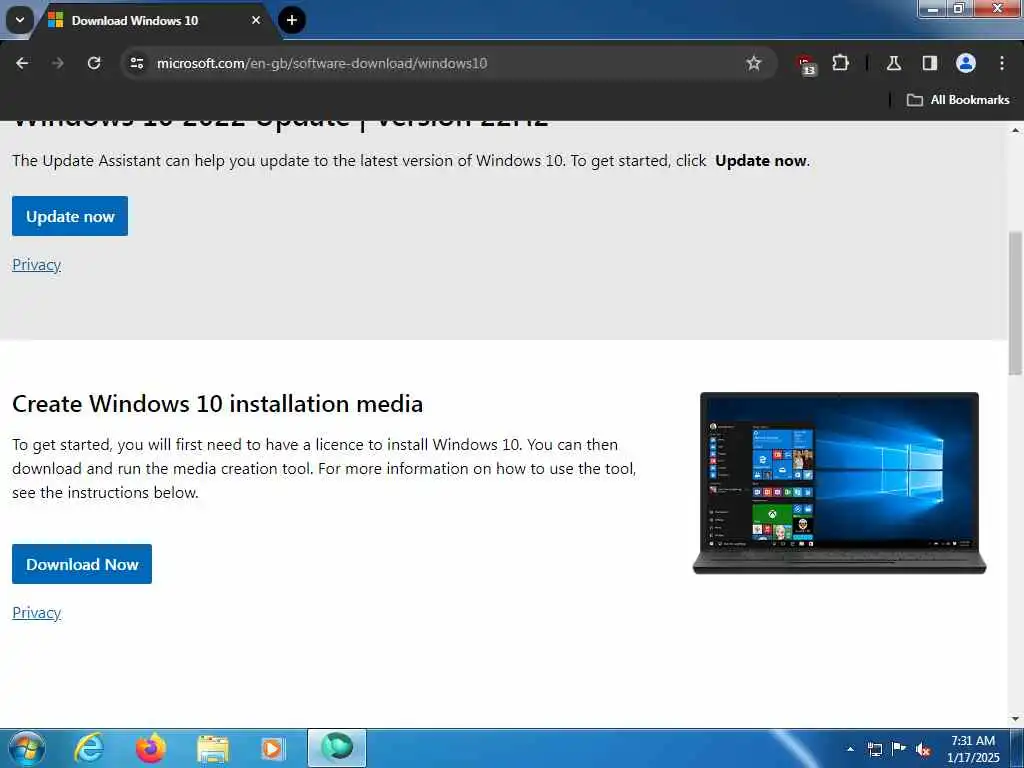Click the muted volume tray icon
The image size is (1024, 768).
click(923, 750)
